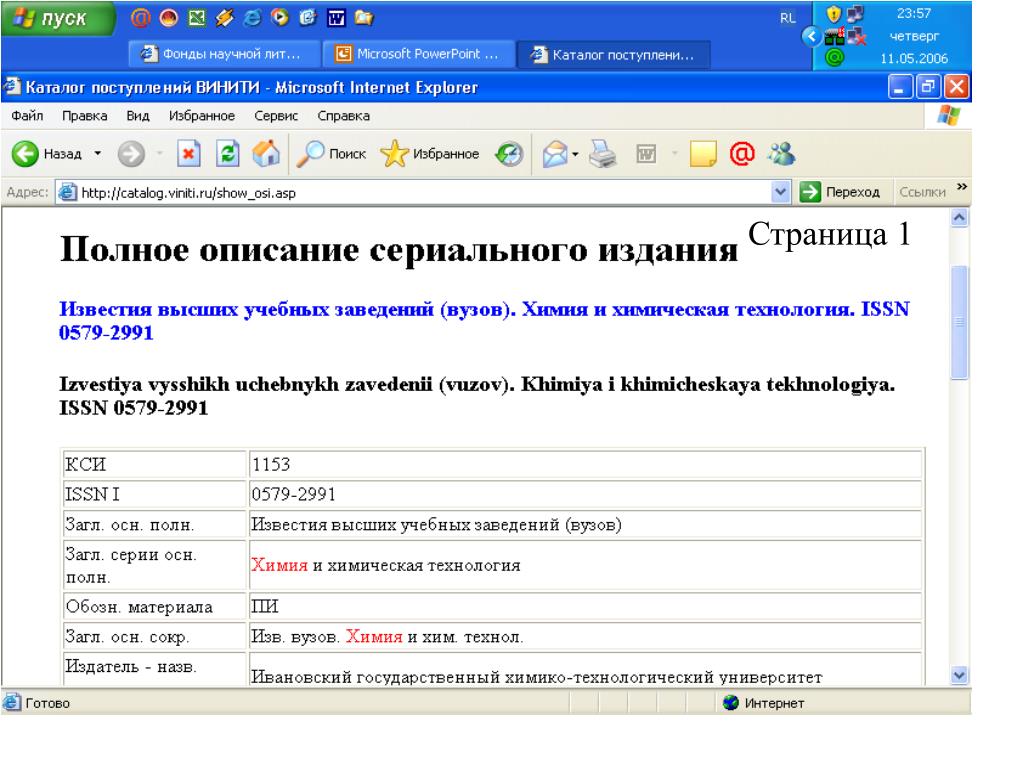Screen dimensions: 1024x768
Task: Open the blue Известия высших учебных заведений link
Action: coord(484,321)
